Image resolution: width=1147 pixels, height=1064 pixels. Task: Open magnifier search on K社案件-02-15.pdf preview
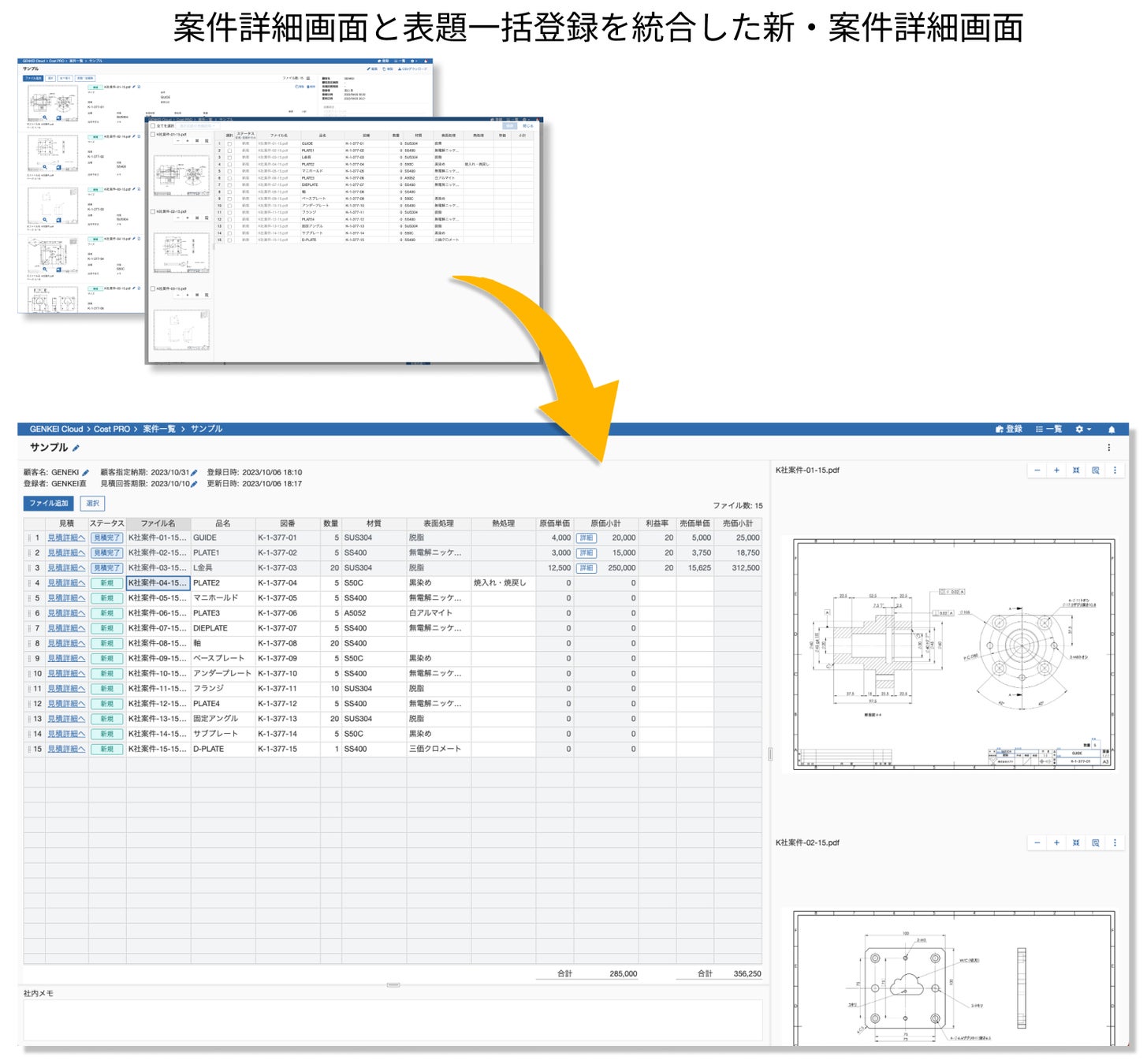[1096, 843]
